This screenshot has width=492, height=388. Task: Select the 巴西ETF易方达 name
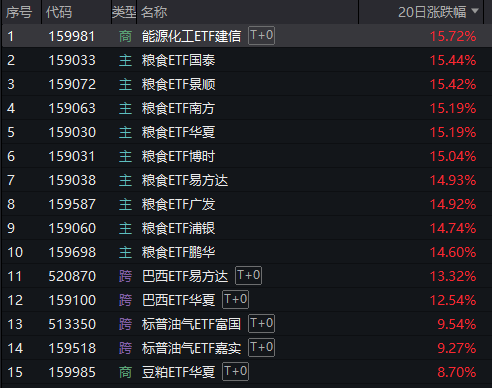[x=185, y=276]
